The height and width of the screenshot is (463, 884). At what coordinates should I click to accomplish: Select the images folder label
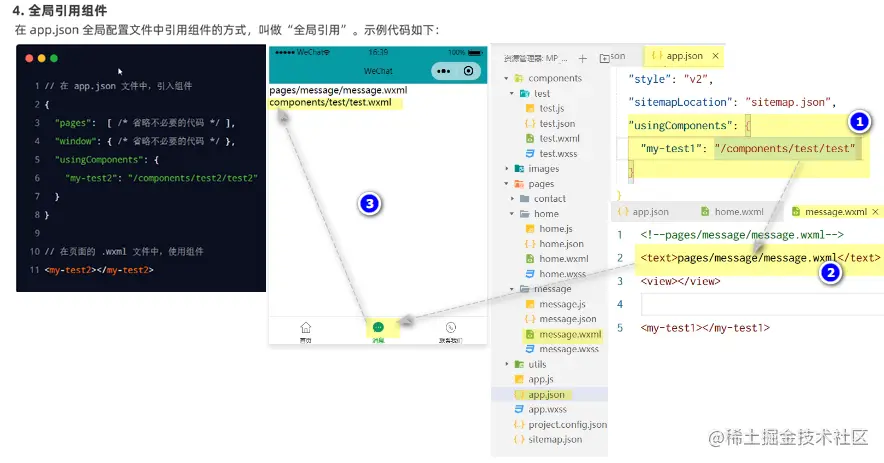click(543, 169)
